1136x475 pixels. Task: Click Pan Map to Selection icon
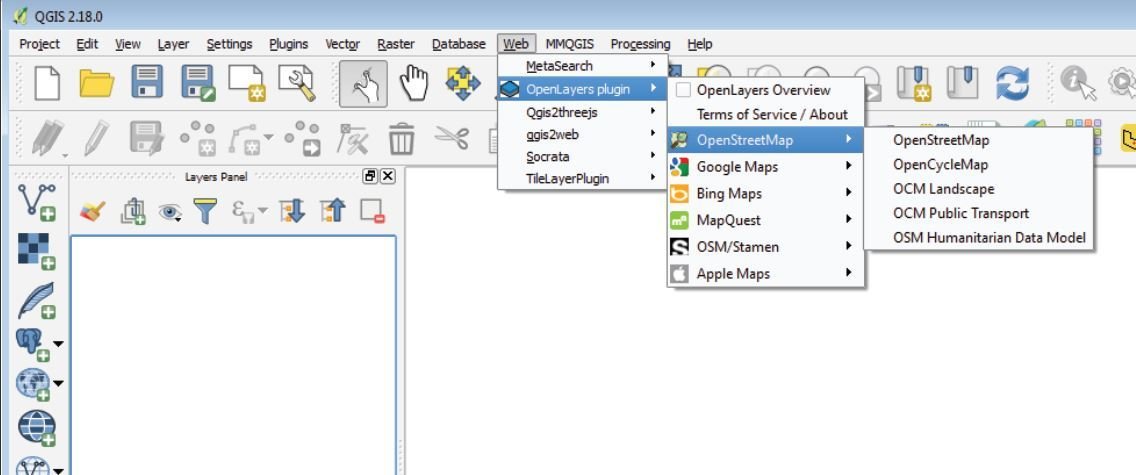point(462,83)
